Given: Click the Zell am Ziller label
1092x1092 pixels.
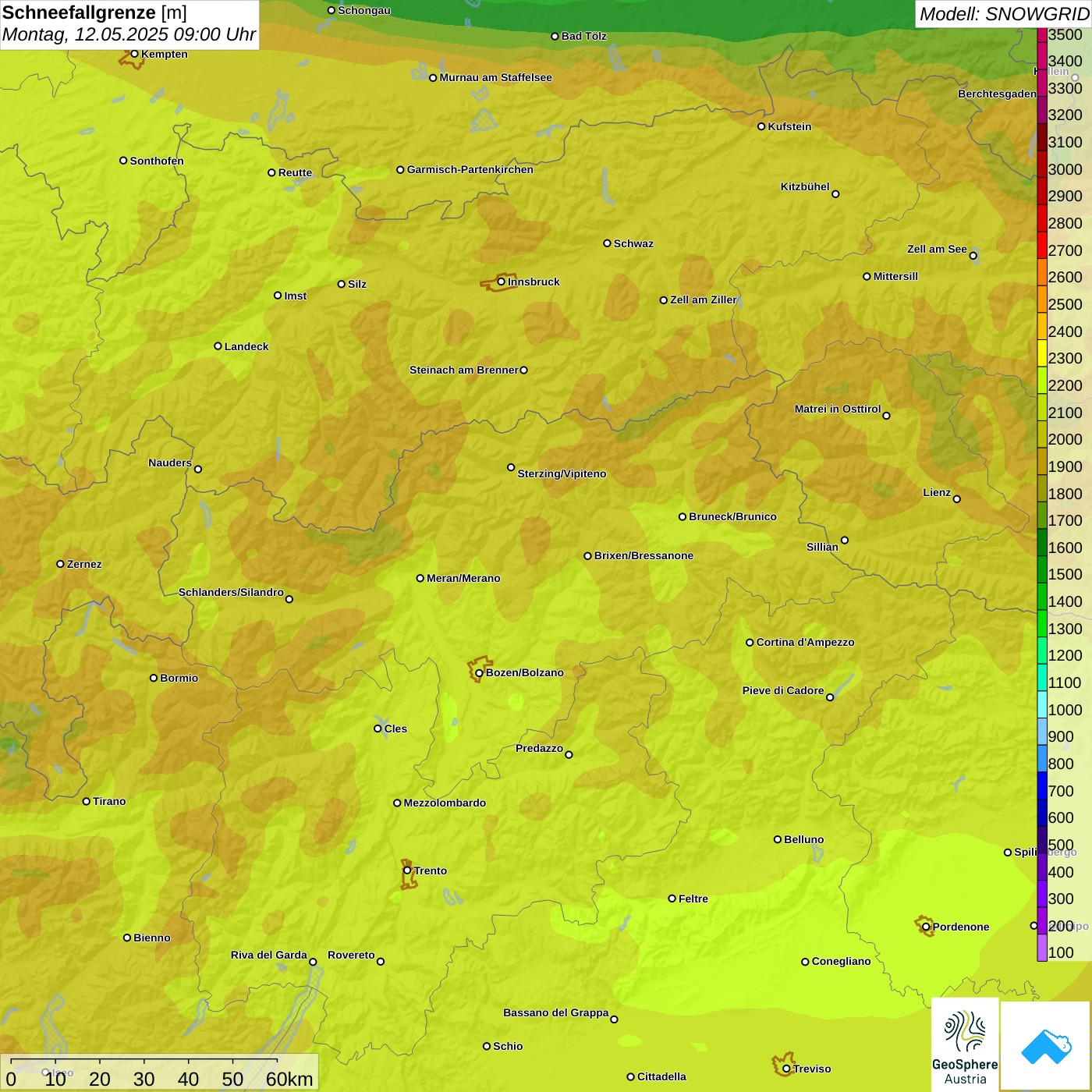Looking at the screenshot, I should pyautogui.click(x=704, y=300).
